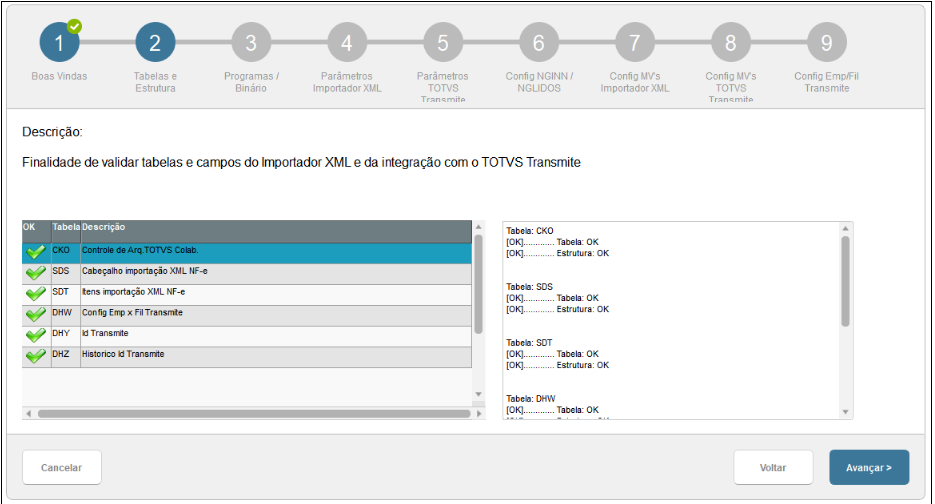Go to step 3 Programas / Binário circle
935x504 pixels.
pos(251,42)
